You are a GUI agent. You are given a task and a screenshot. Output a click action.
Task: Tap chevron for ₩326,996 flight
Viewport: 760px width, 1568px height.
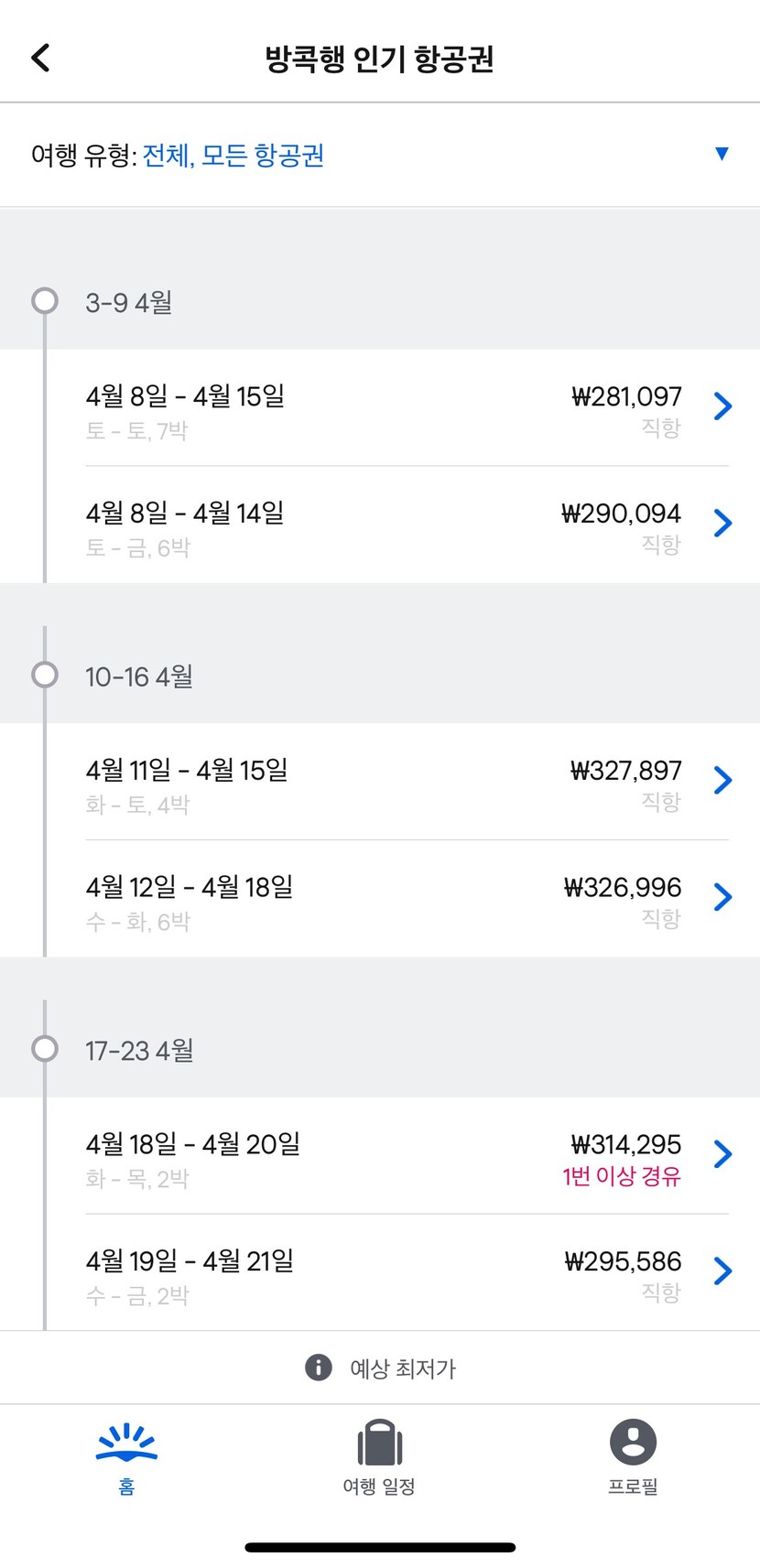click(722, 897)
